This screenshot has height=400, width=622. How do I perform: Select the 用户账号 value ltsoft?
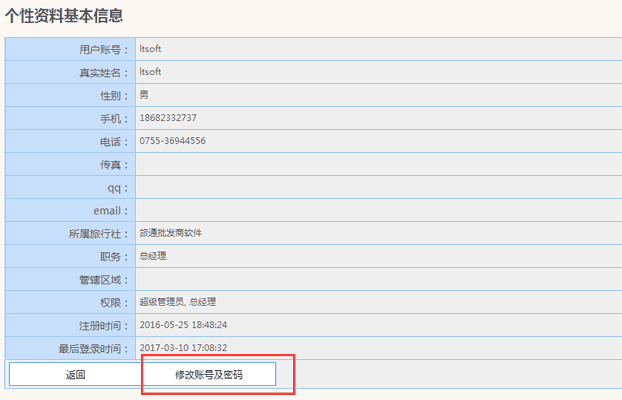[150, 48]
